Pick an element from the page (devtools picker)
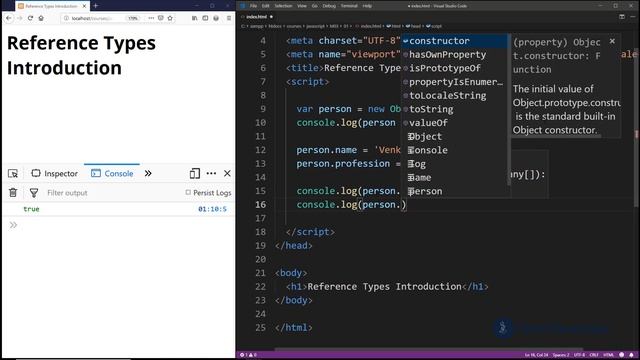 tap(13, 173)
